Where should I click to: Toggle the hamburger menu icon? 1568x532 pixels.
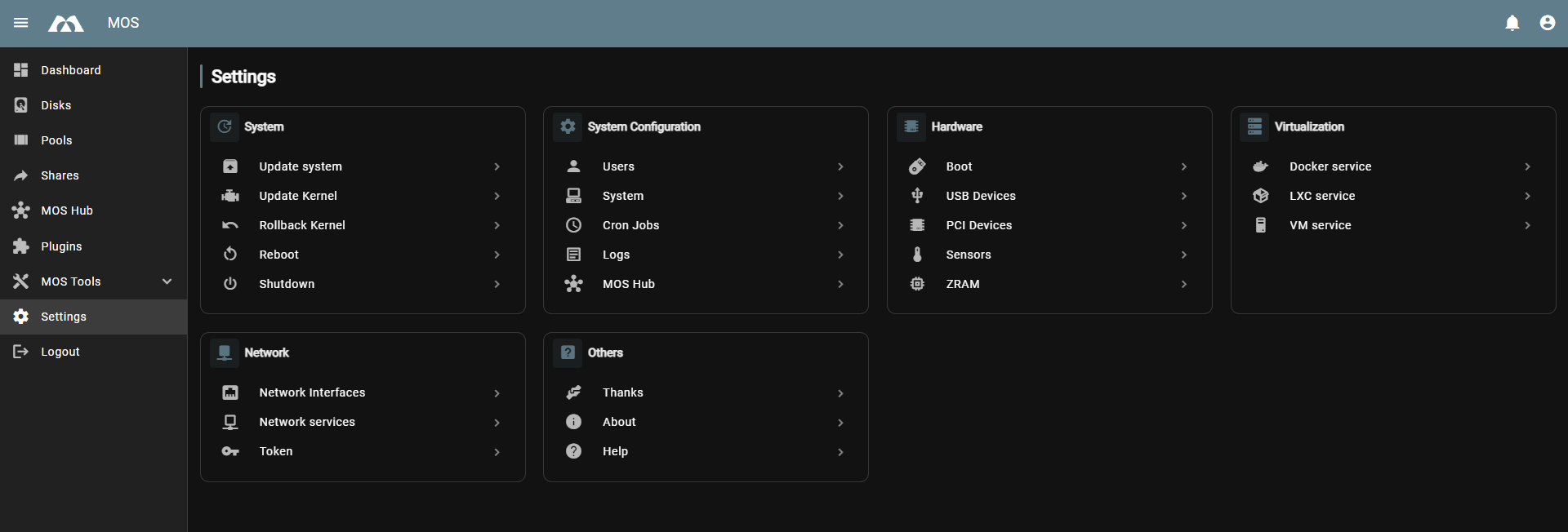pos(21,23)
